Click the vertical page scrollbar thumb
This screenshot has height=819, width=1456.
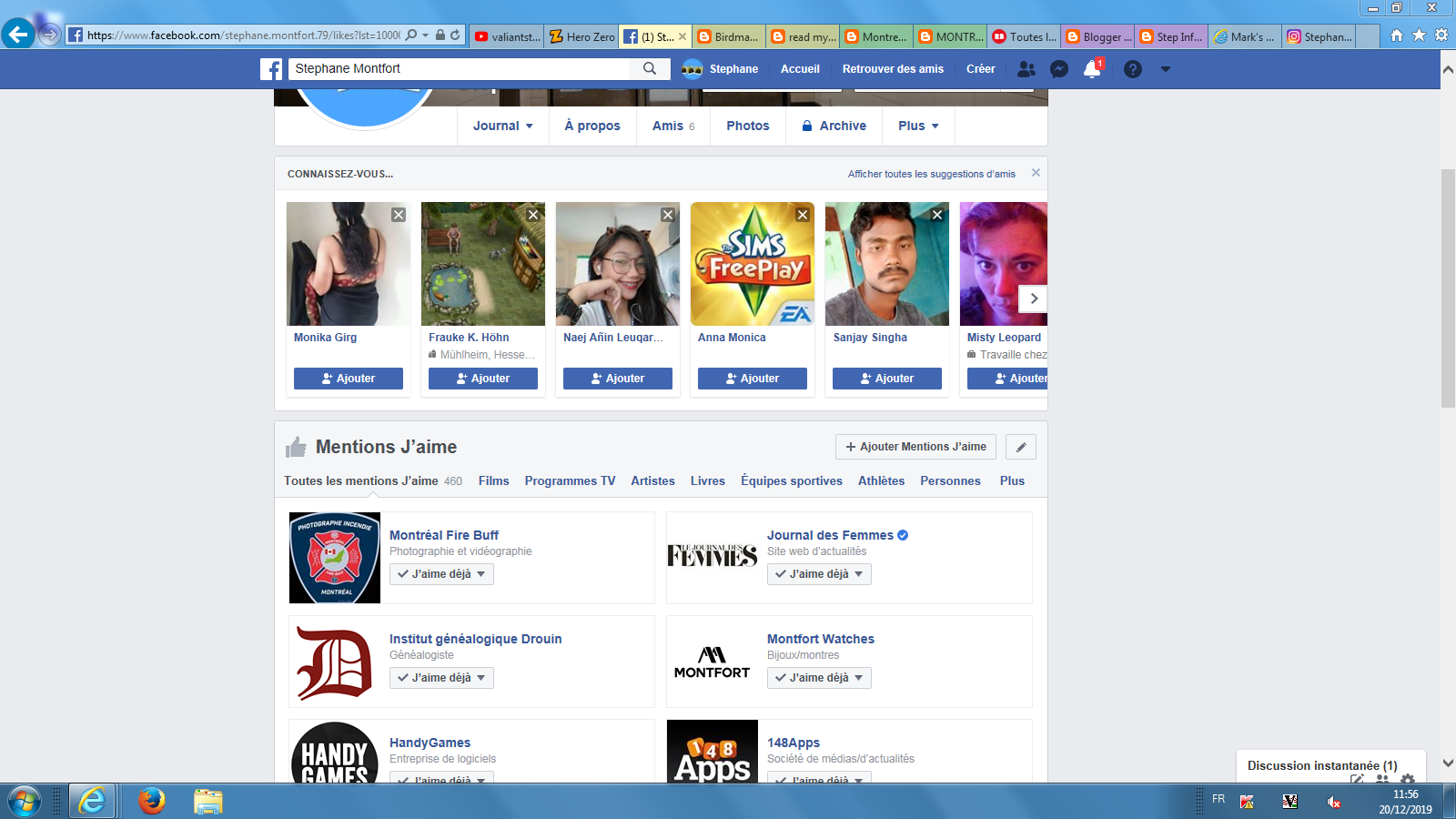[x=1448, y=288]
